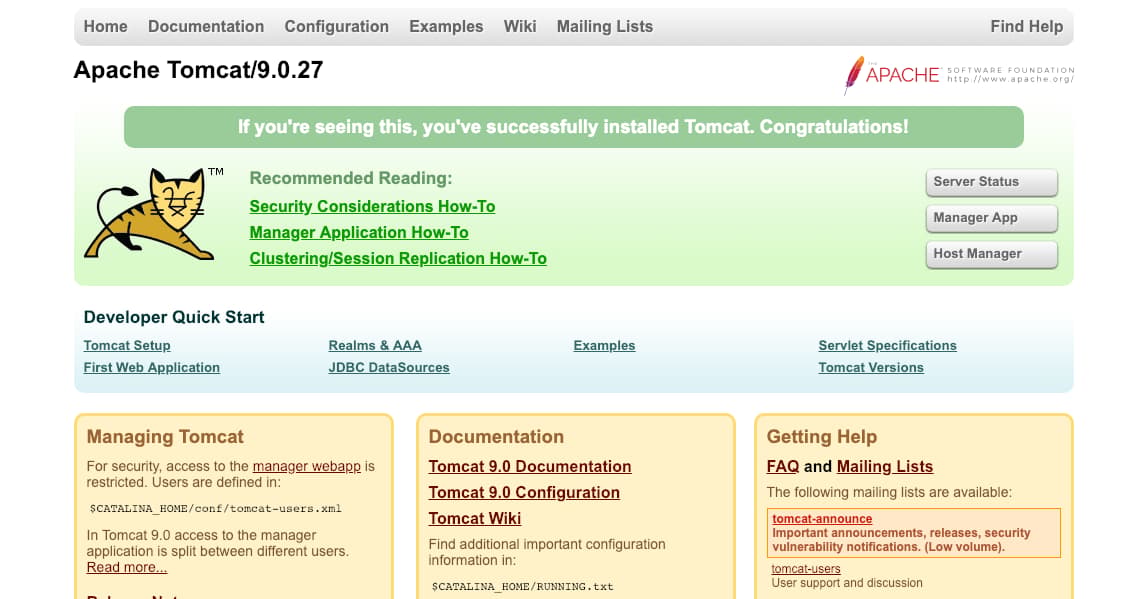This screenshot has height=599, width=1144.
Task: Click the Recommended Reading heading
Action: pos(351,178)
